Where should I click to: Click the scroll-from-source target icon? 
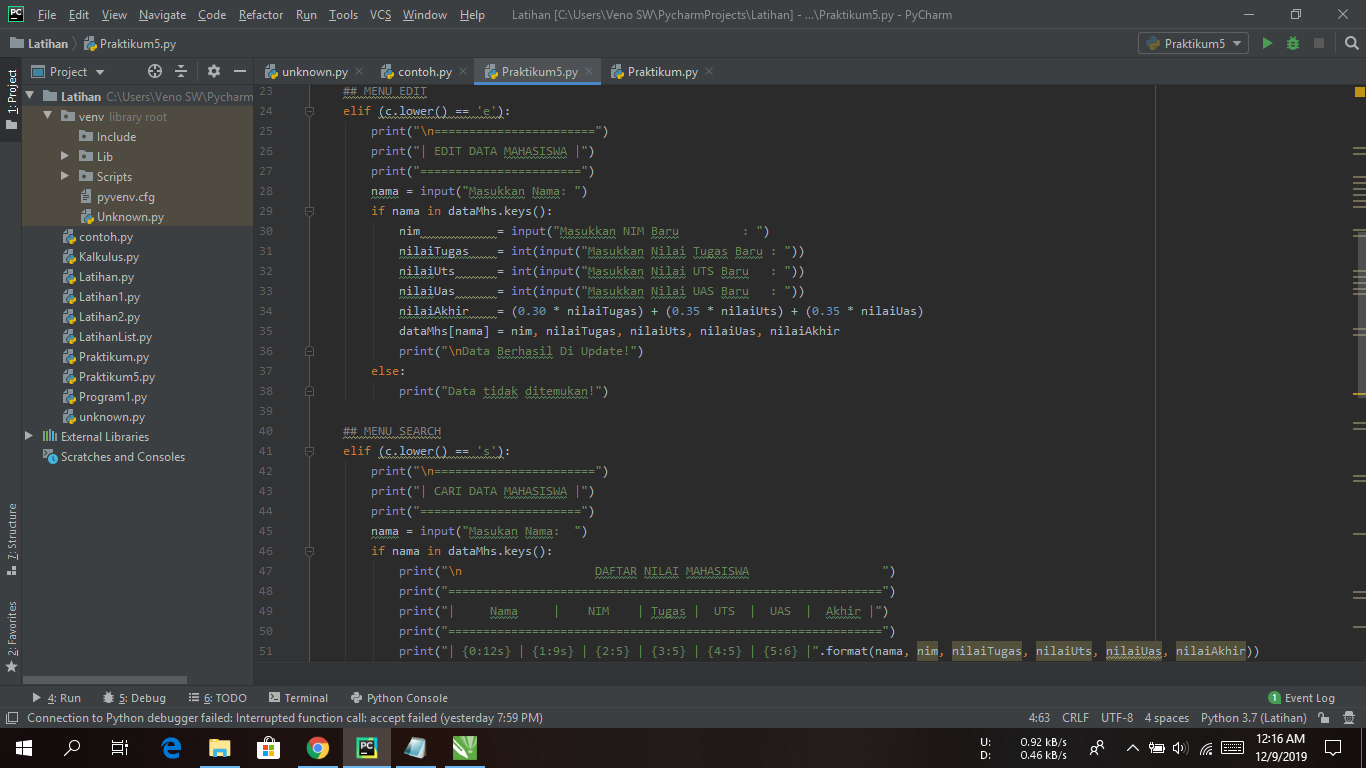pyautogui.click(x=155, y=71)
